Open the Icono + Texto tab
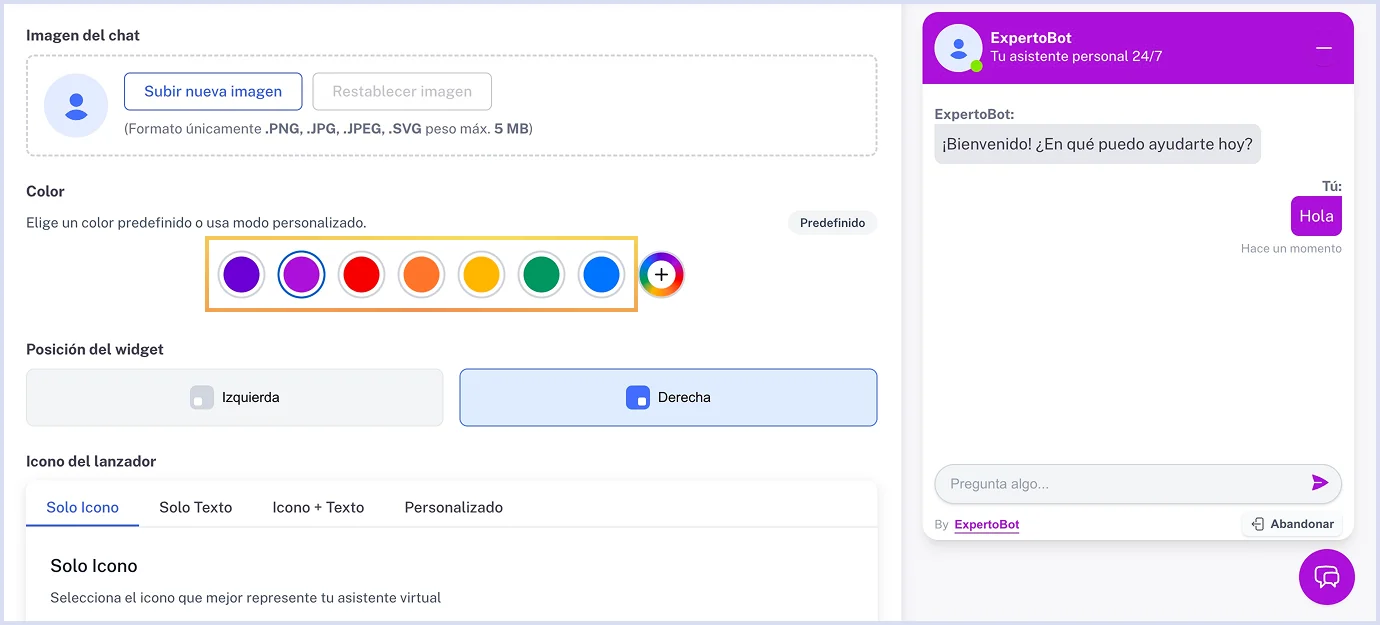Viewport: 1380px width, 625px height. [x=317, y=507]
